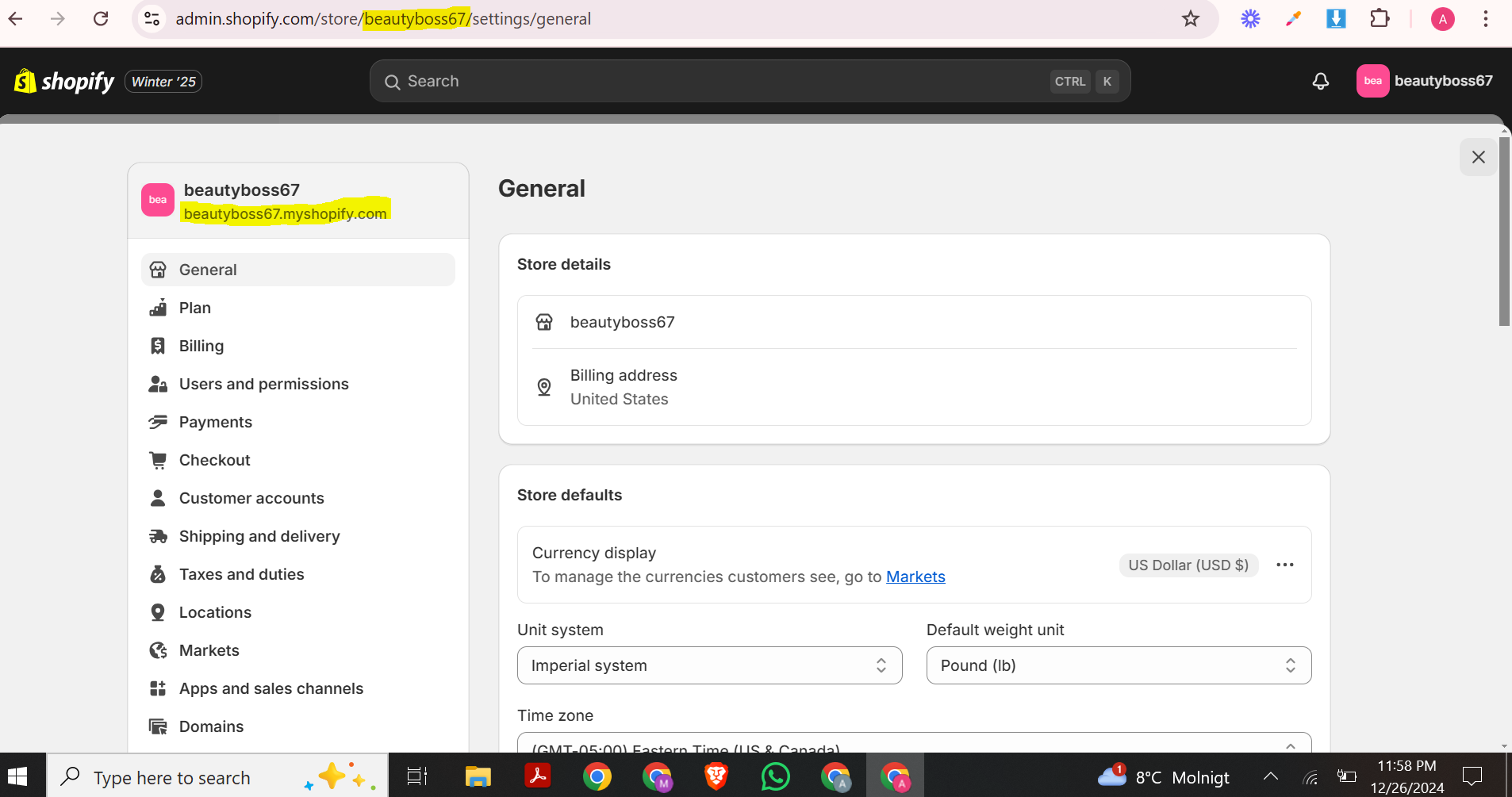Open the Shipping and delivery settings
1512x797 pixels.
pos(259,536)
